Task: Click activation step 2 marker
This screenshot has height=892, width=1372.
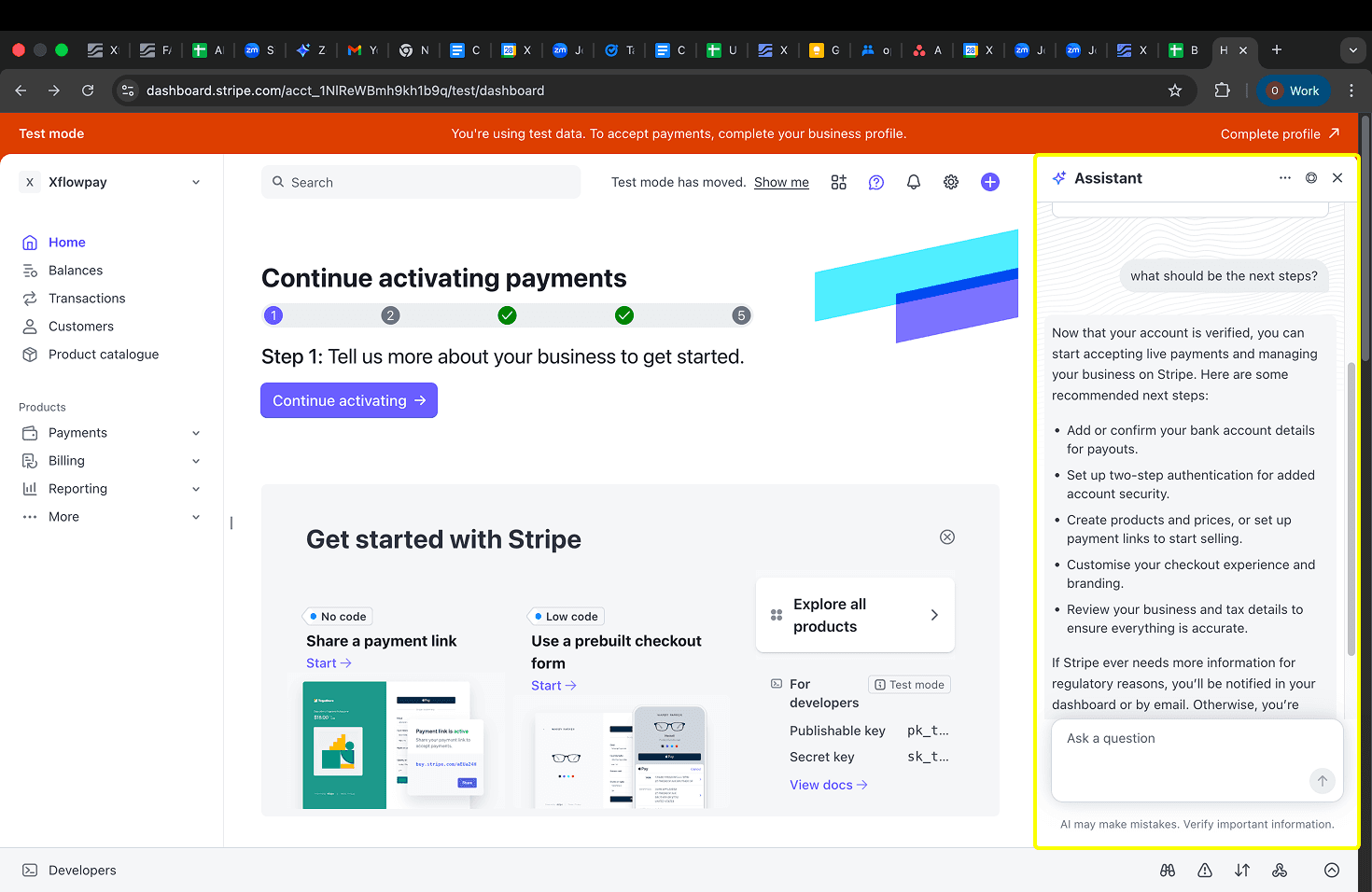Action: click(x=390, y=315)
